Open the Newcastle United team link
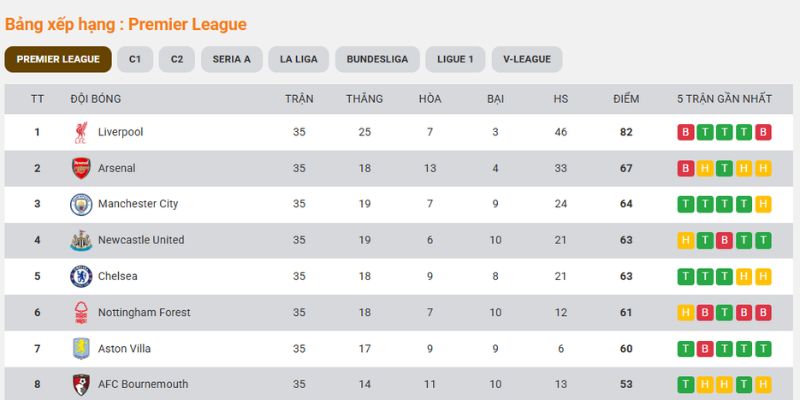 click(141, 240)
